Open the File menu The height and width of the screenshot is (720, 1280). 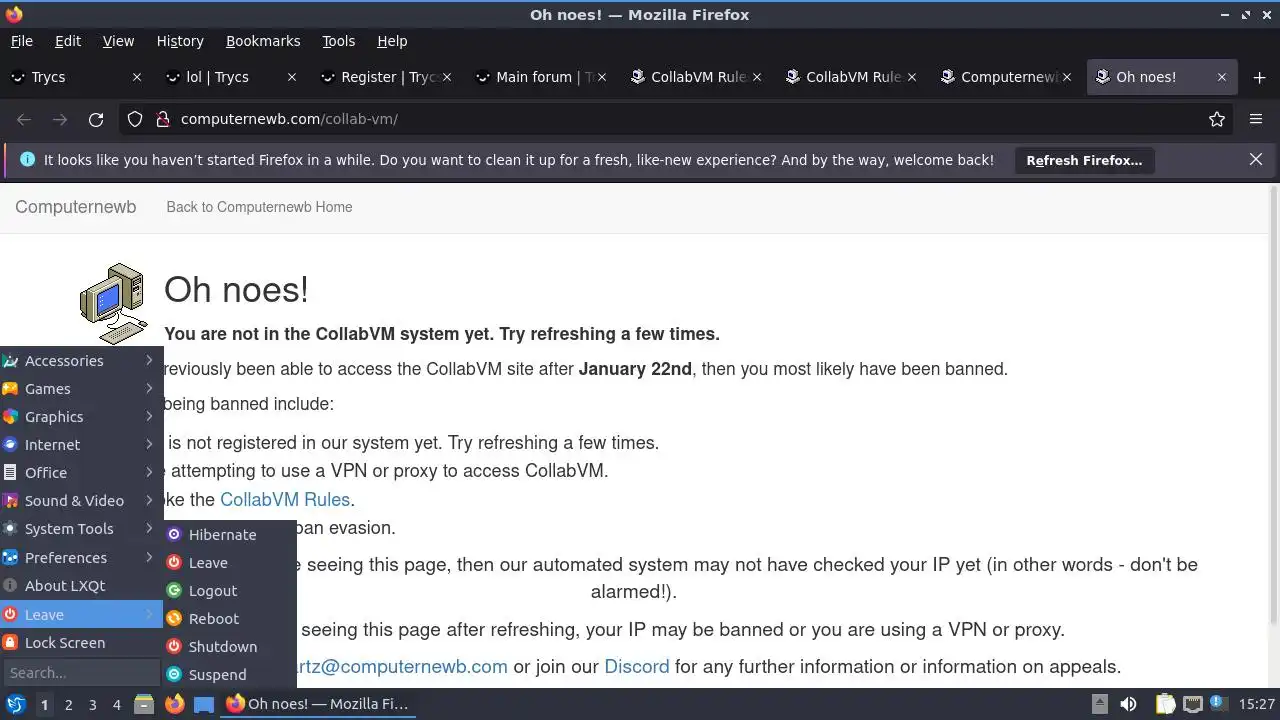[21, 41]
